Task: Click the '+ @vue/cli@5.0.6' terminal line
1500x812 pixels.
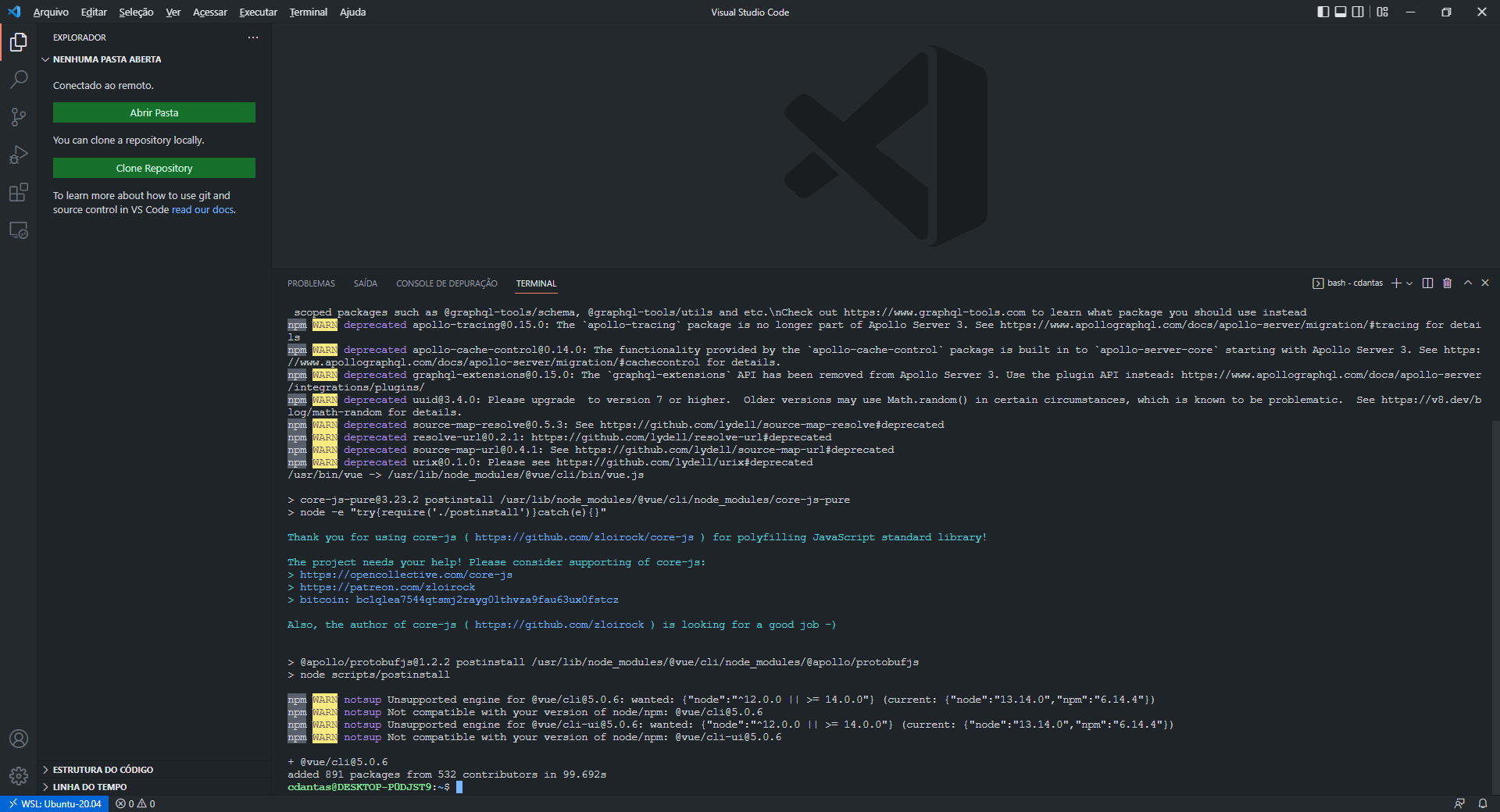Action: point(337,762)
